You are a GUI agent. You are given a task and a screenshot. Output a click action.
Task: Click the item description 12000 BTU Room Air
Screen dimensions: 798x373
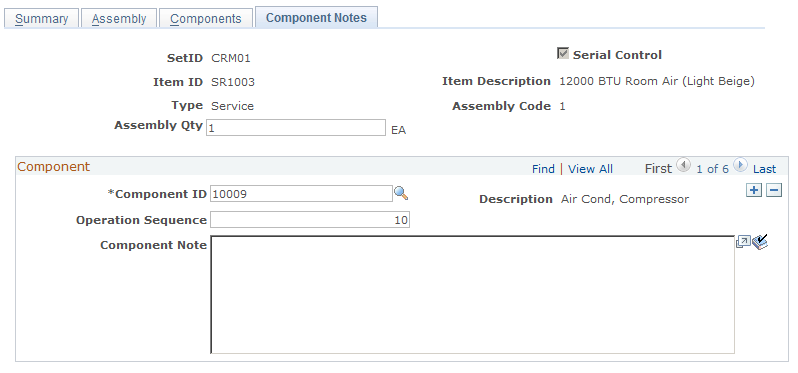[657, 81]
